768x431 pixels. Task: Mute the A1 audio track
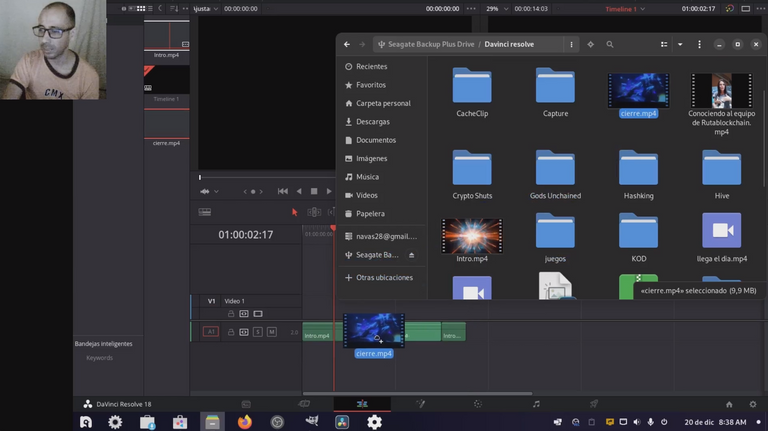(272, 332)
